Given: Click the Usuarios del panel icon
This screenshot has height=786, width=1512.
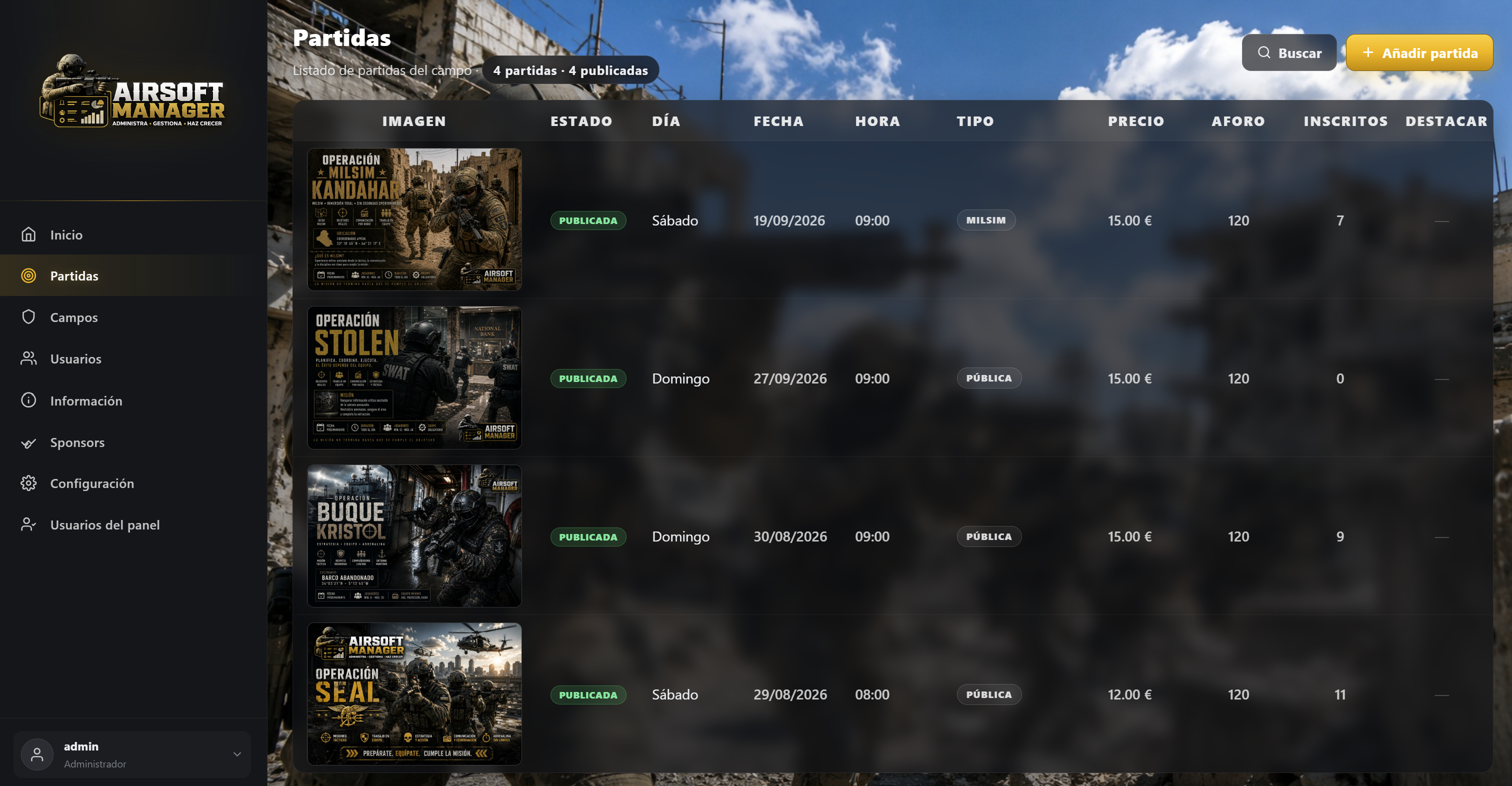Looking at the screenshot, I should 29,525.
